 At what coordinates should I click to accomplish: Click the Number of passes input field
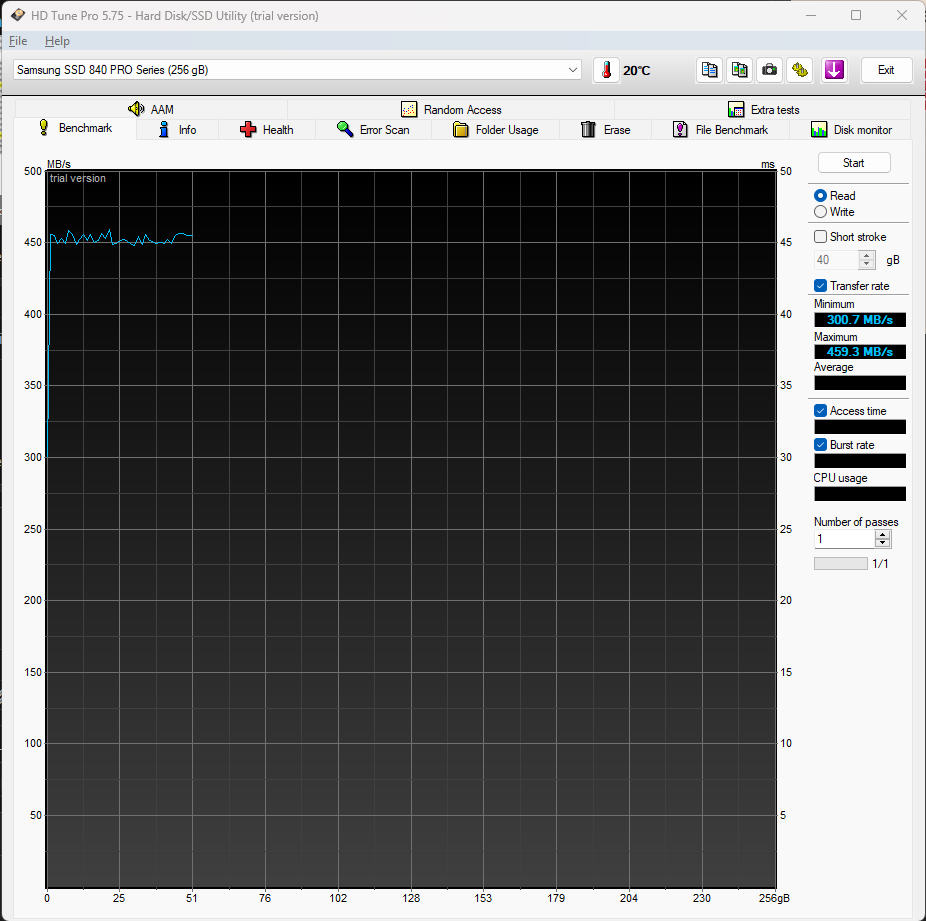845,539
